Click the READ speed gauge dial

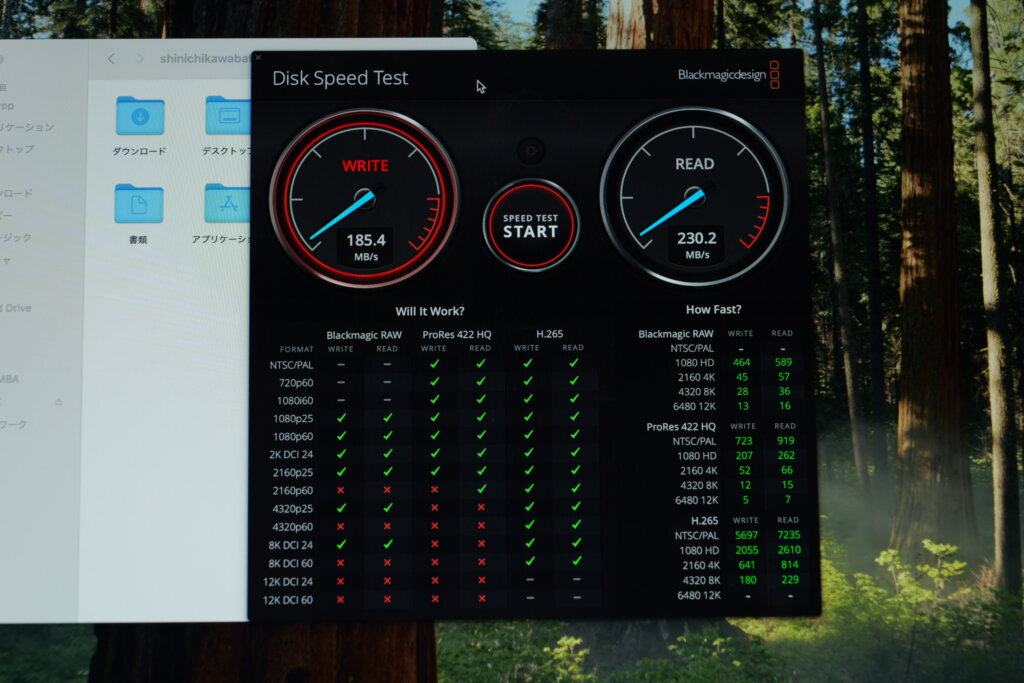click(694, 196)
